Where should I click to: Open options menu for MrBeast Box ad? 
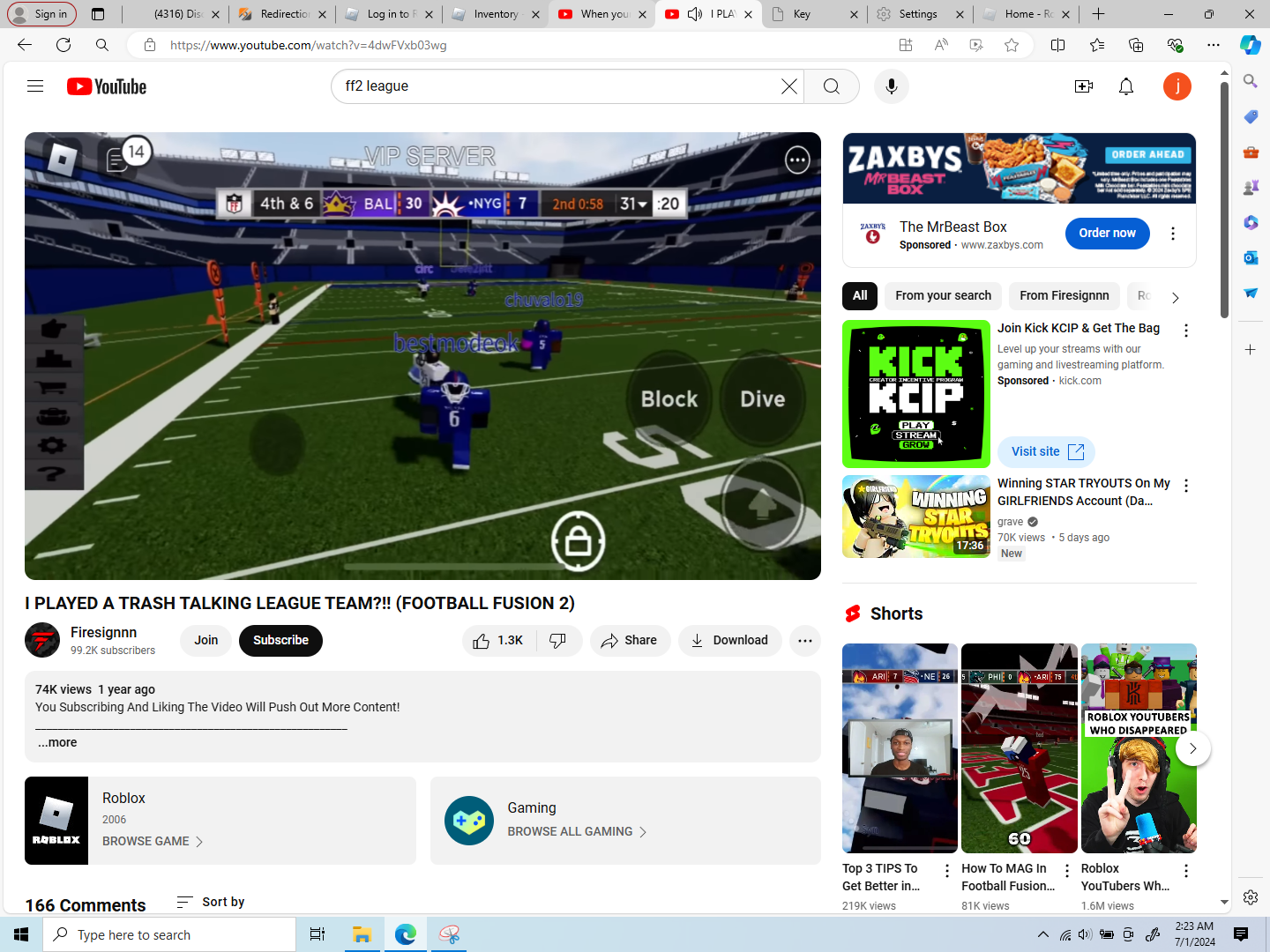[x=1173, y=234]
